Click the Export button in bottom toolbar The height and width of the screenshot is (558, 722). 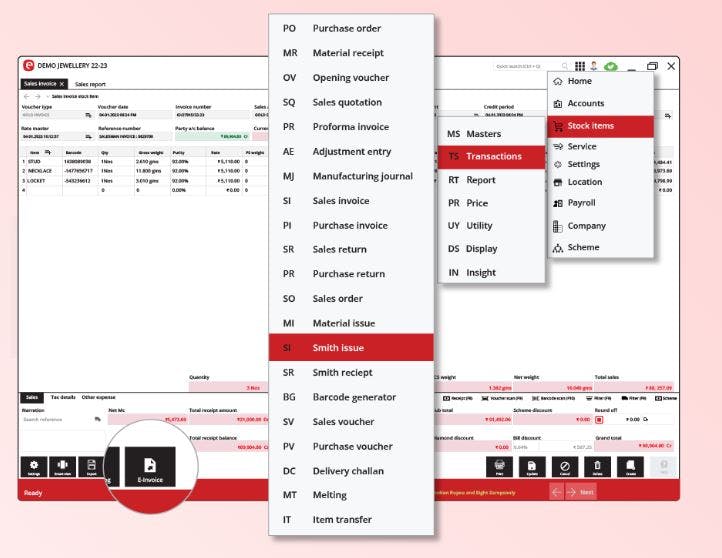[91, 467]
